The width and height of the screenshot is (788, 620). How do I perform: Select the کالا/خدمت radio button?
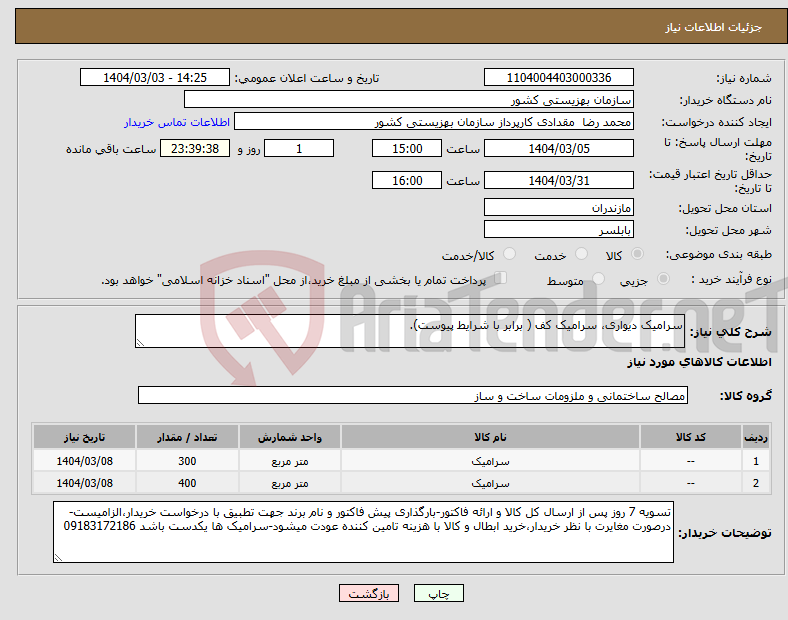(510, 254)
